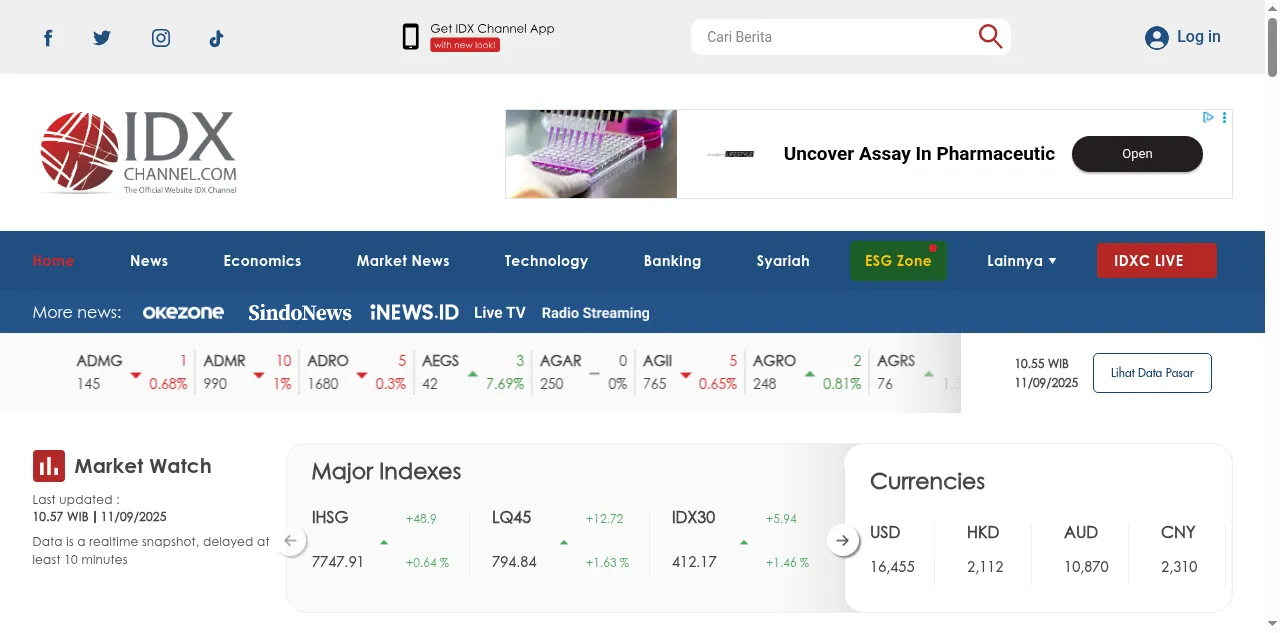Click the ESG Zone button
This screenshot has height=633, width=1280.
point(898,261)
